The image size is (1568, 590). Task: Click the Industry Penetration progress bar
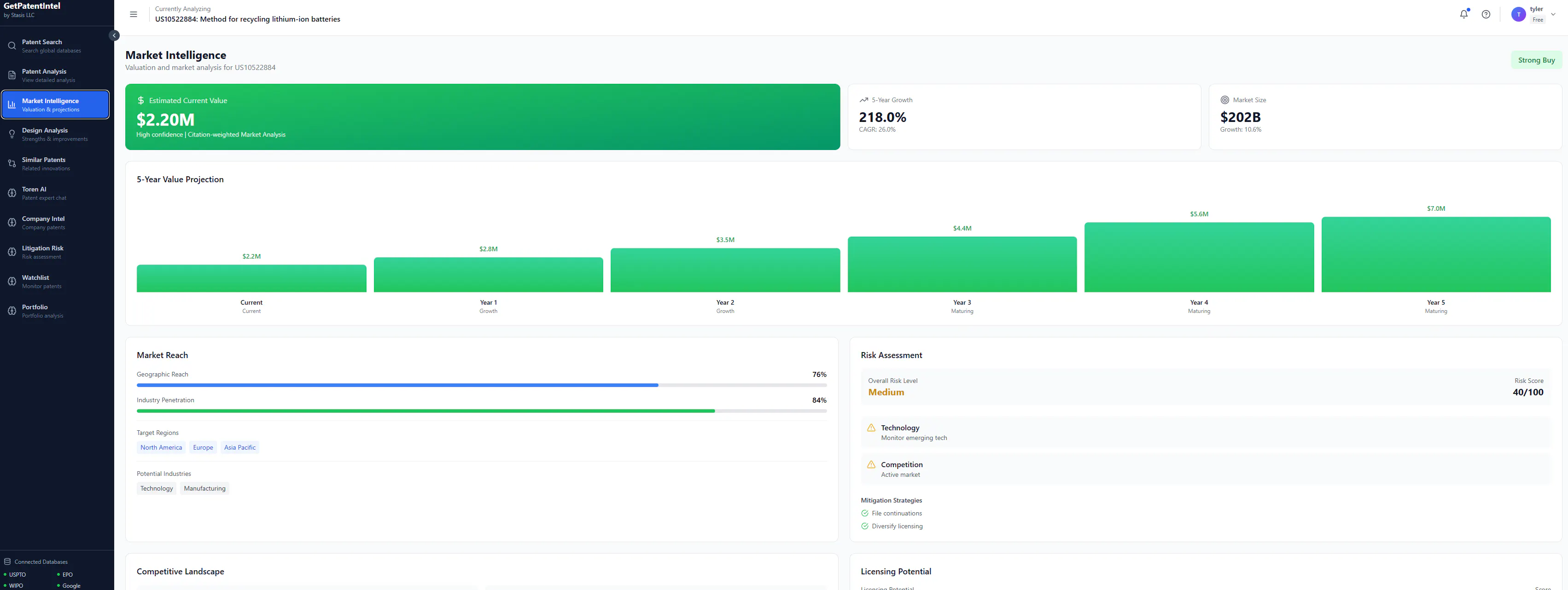coord(482,411)
